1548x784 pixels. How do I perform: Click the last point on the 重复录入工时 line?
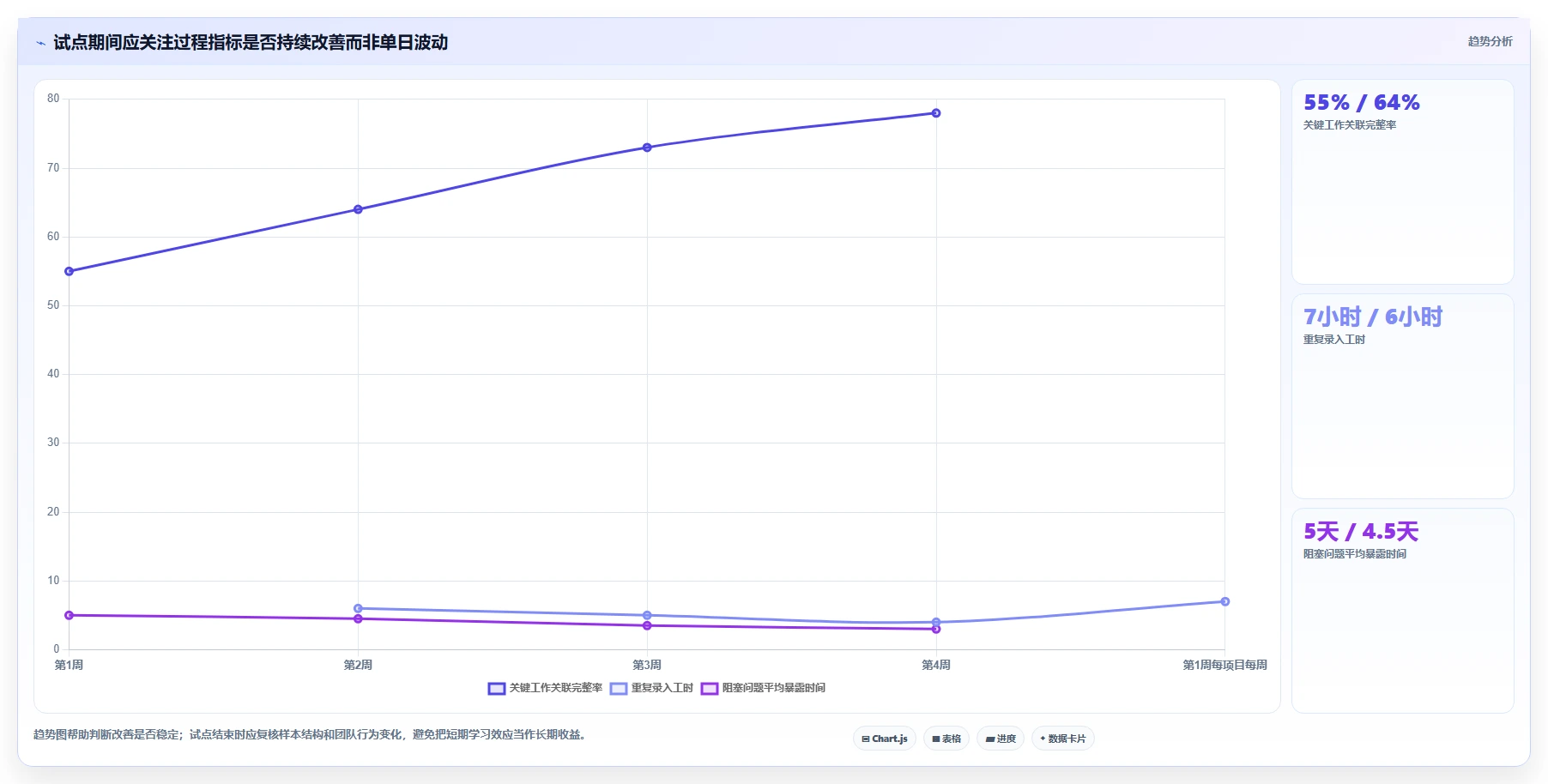[x=1224, y=601]
